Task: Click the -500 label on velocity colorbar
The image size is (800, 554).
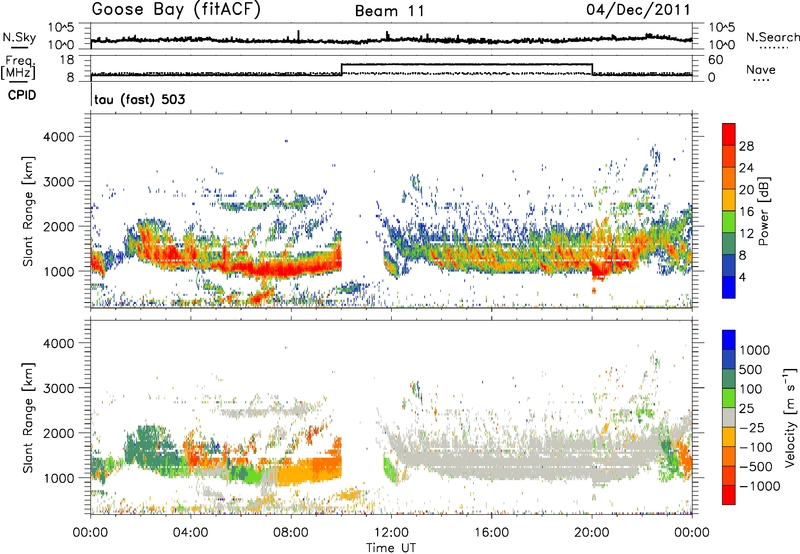Action: tap(756, 467)
